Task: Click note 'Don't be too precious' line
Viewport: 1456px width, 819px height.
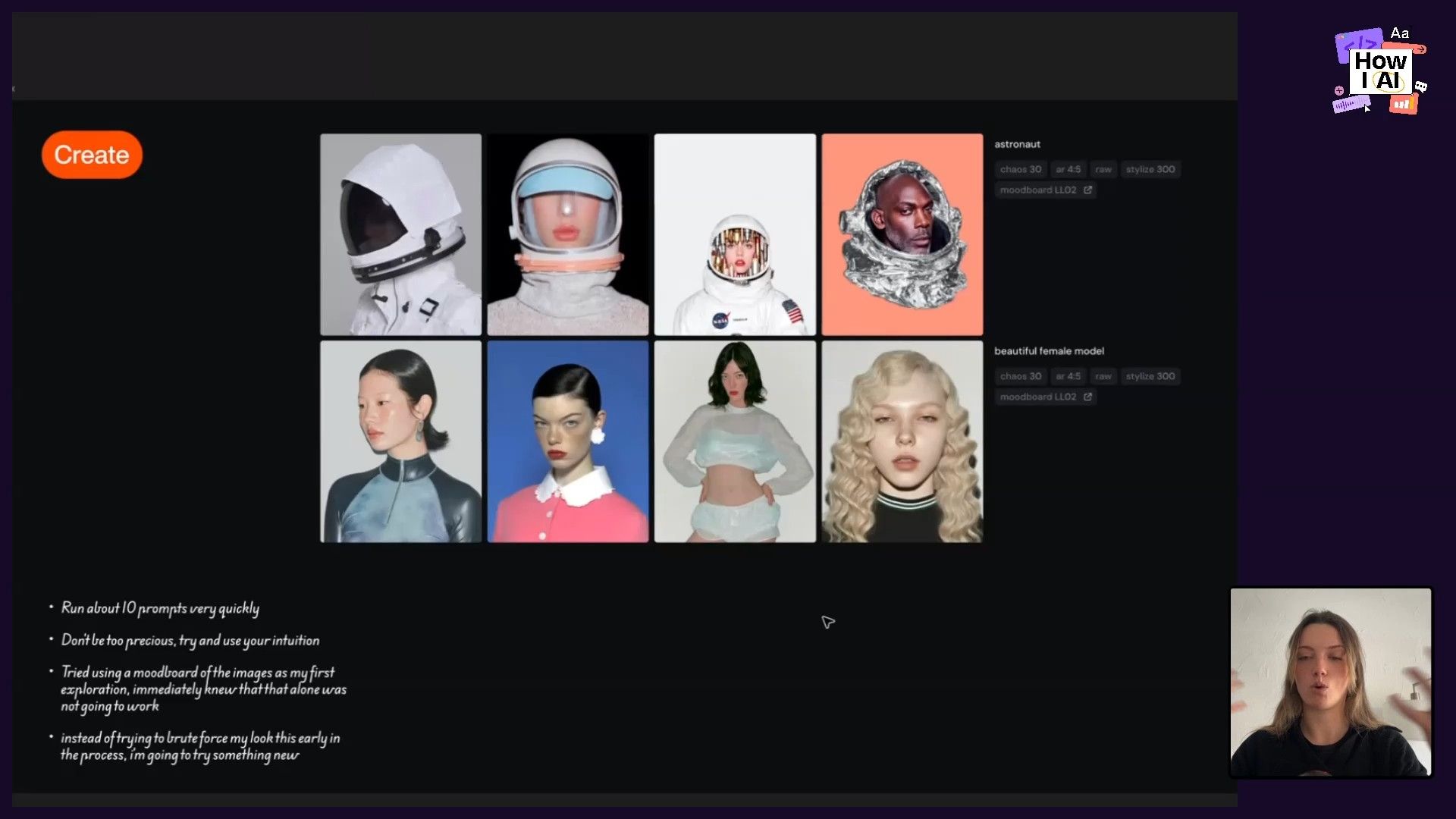Action: (x=190, y=641)
